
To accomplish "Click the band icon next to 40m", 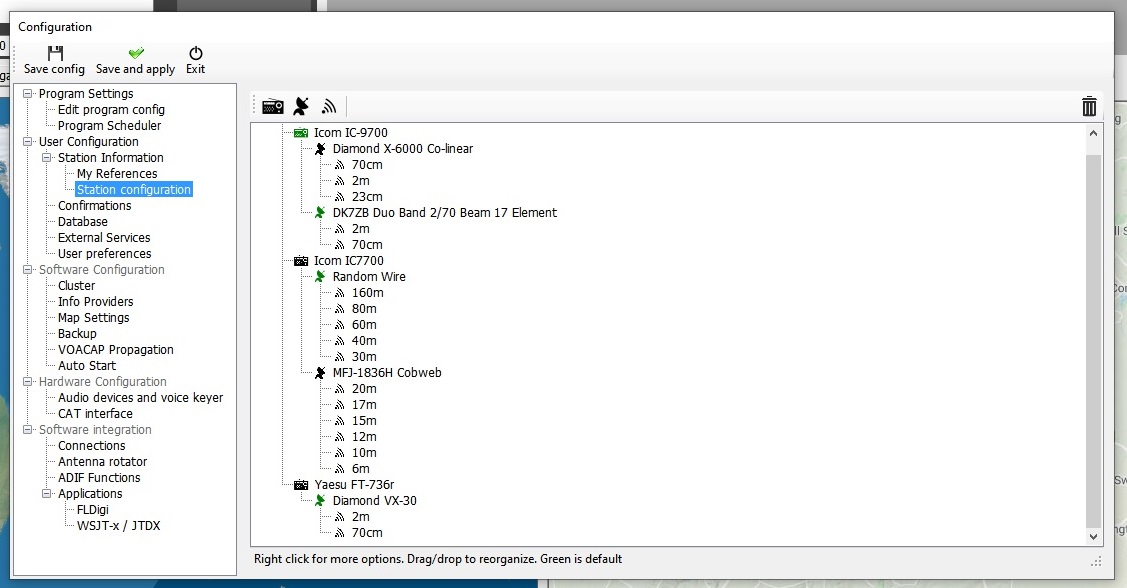I will point(340,341).
